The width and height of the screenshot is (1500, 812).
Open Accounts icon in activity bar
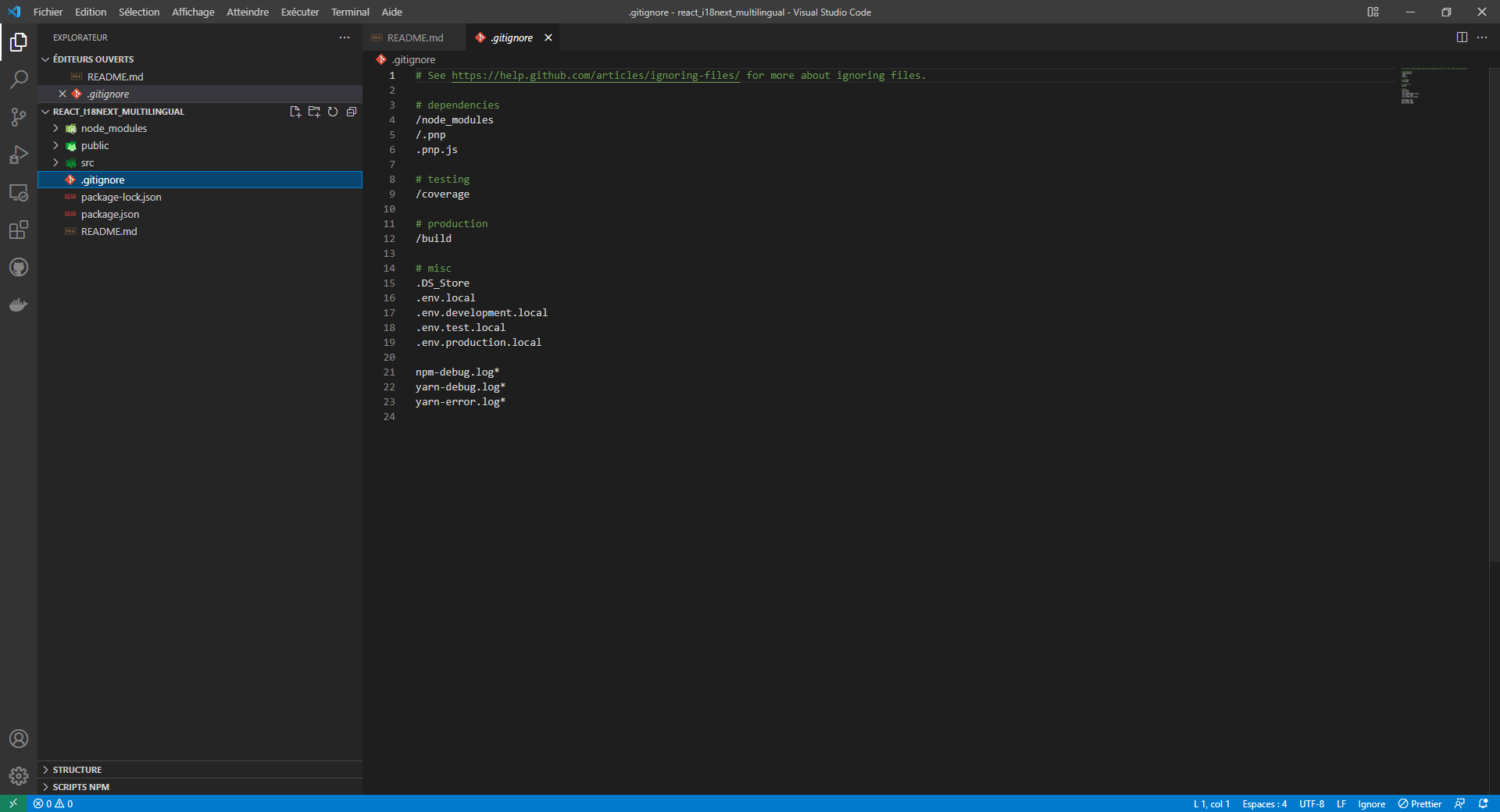[19, 739]
